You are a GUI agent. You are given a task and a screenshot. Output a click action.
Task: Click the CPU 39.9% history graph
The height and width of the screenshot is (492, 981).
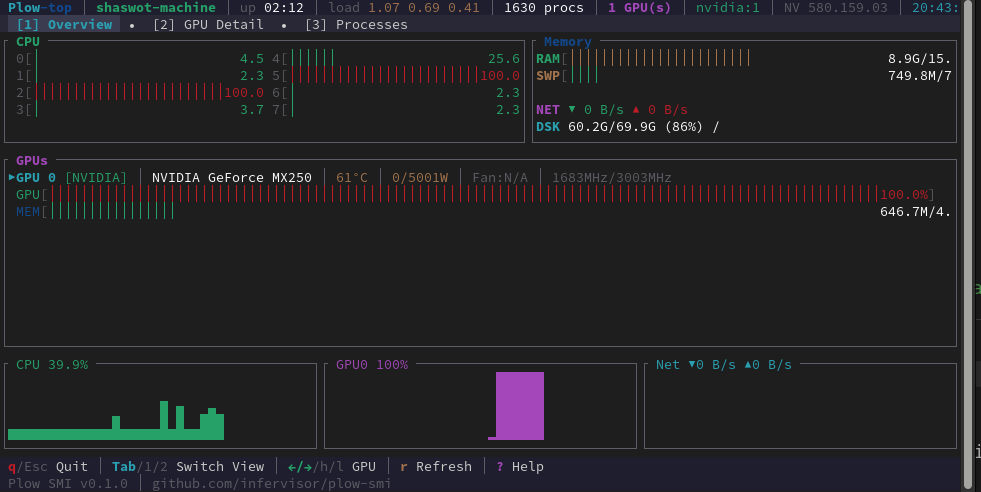click(x=160, y=406)
